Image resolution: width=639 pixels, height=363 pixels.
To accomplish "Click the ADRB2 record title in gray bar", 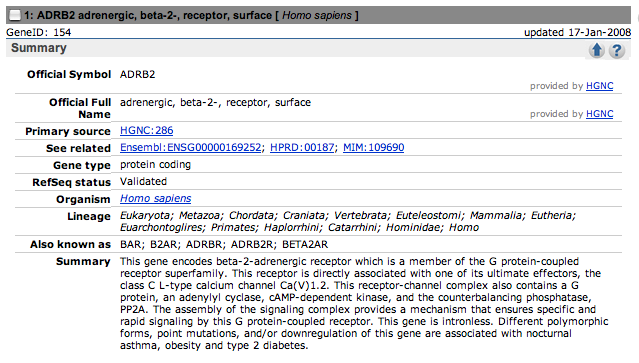I will [x=191, y=15].
